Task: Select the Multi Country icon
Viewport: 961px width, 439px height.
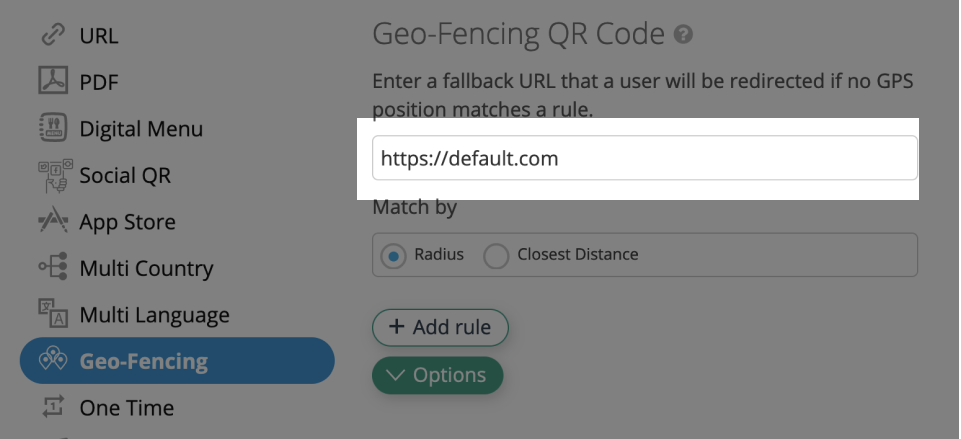Action: tap(53, 267)
